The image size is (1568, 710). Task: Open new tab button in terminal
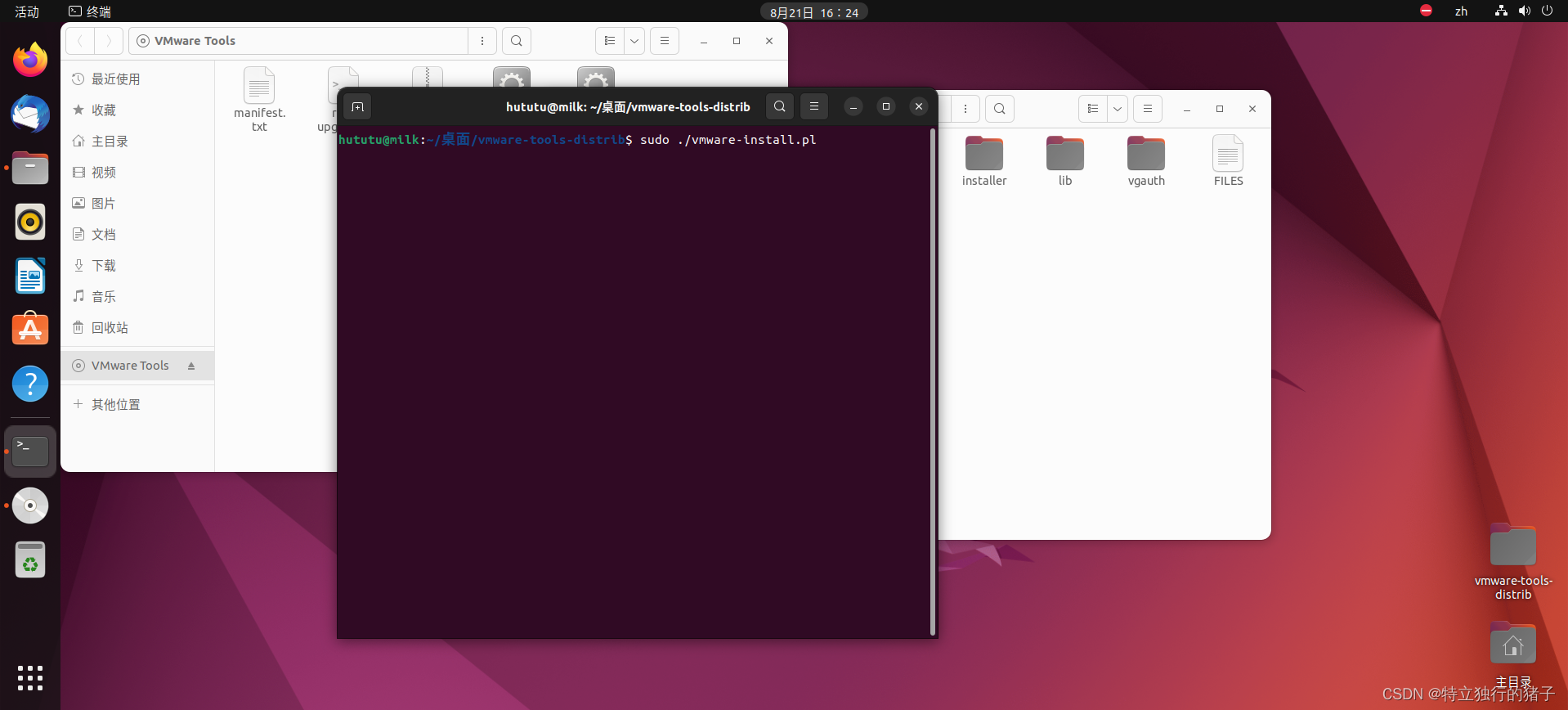click(357, 106)
